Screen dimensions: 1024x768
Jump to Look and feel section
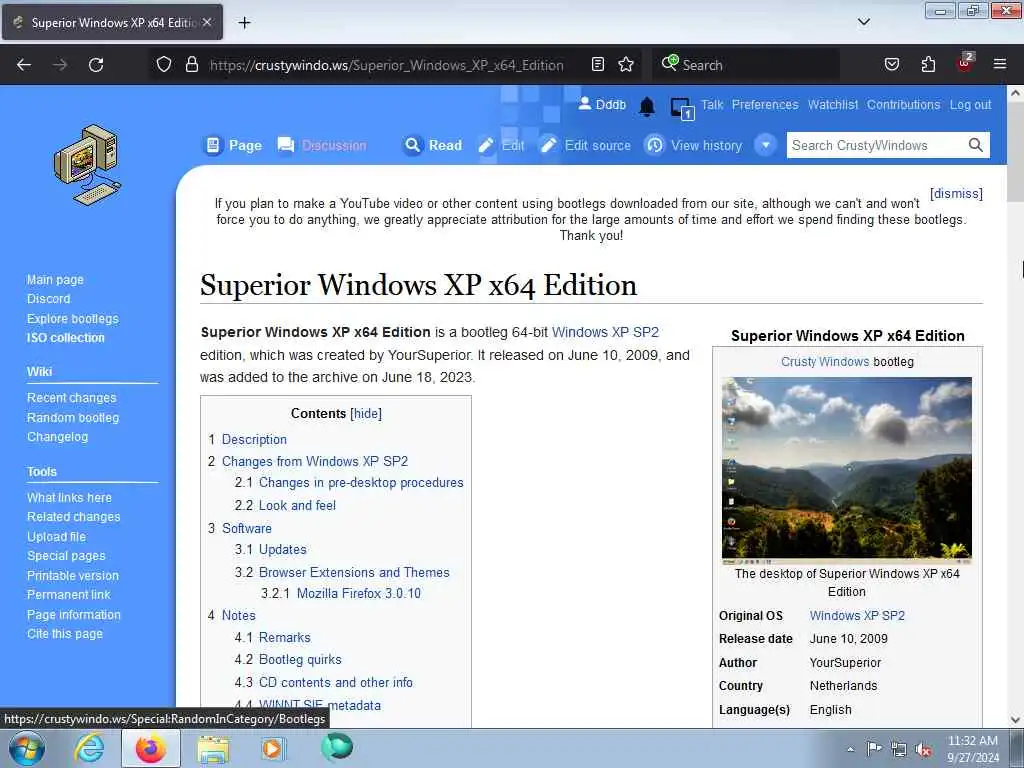pos(297,505)
